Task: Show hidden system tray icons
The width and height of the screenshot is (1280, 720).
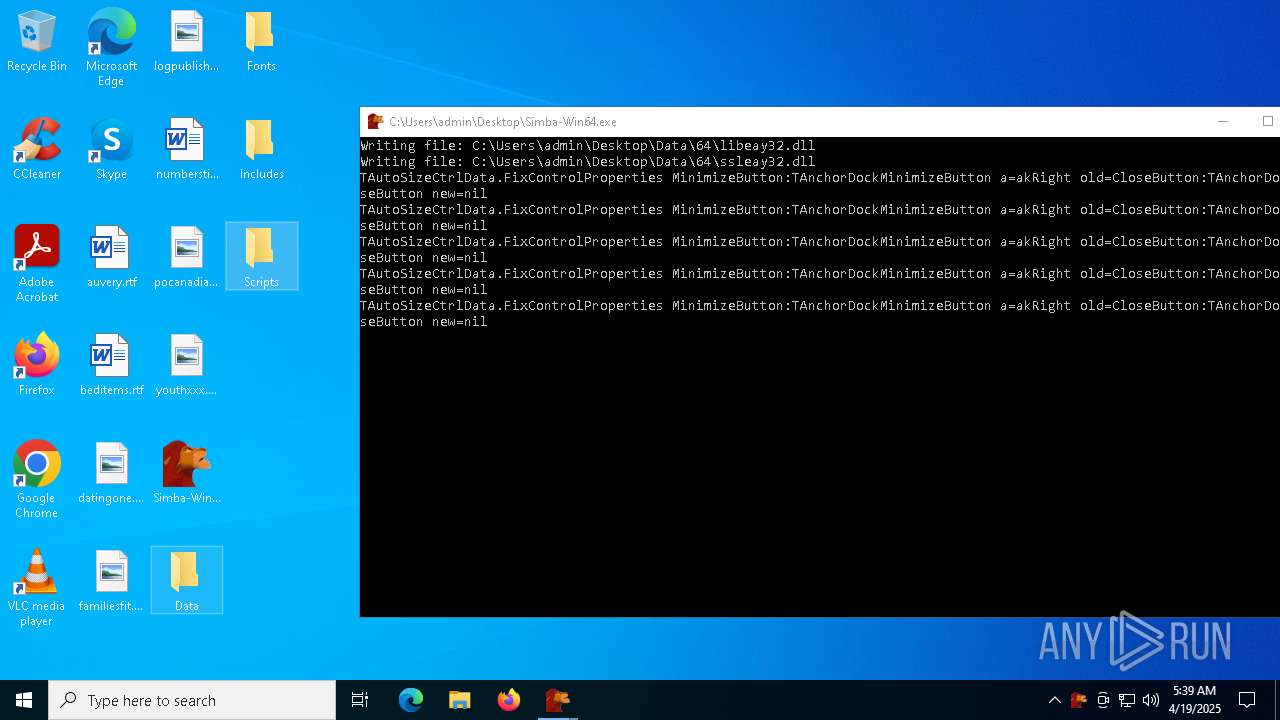Action: (x=1054, y=700)
